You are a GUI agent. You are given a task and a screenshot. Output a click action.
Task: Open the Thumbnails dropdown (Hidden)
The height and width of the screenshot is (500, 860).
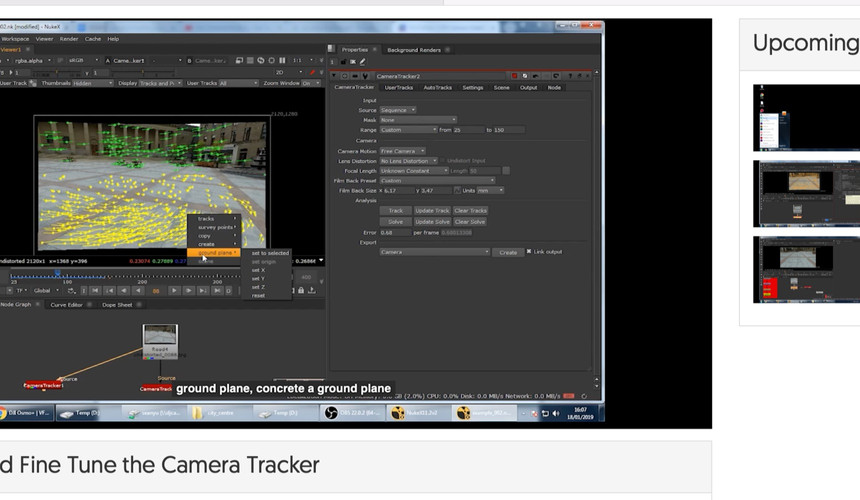tap(92, 83)
